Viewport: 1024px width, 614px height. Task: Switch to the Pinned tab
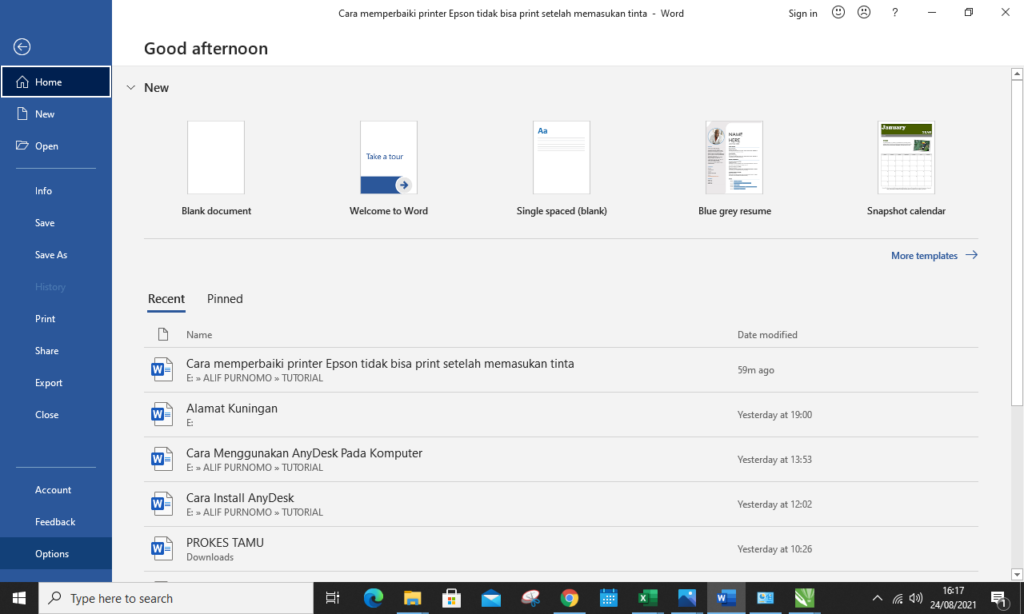click(x=224, y=299)
